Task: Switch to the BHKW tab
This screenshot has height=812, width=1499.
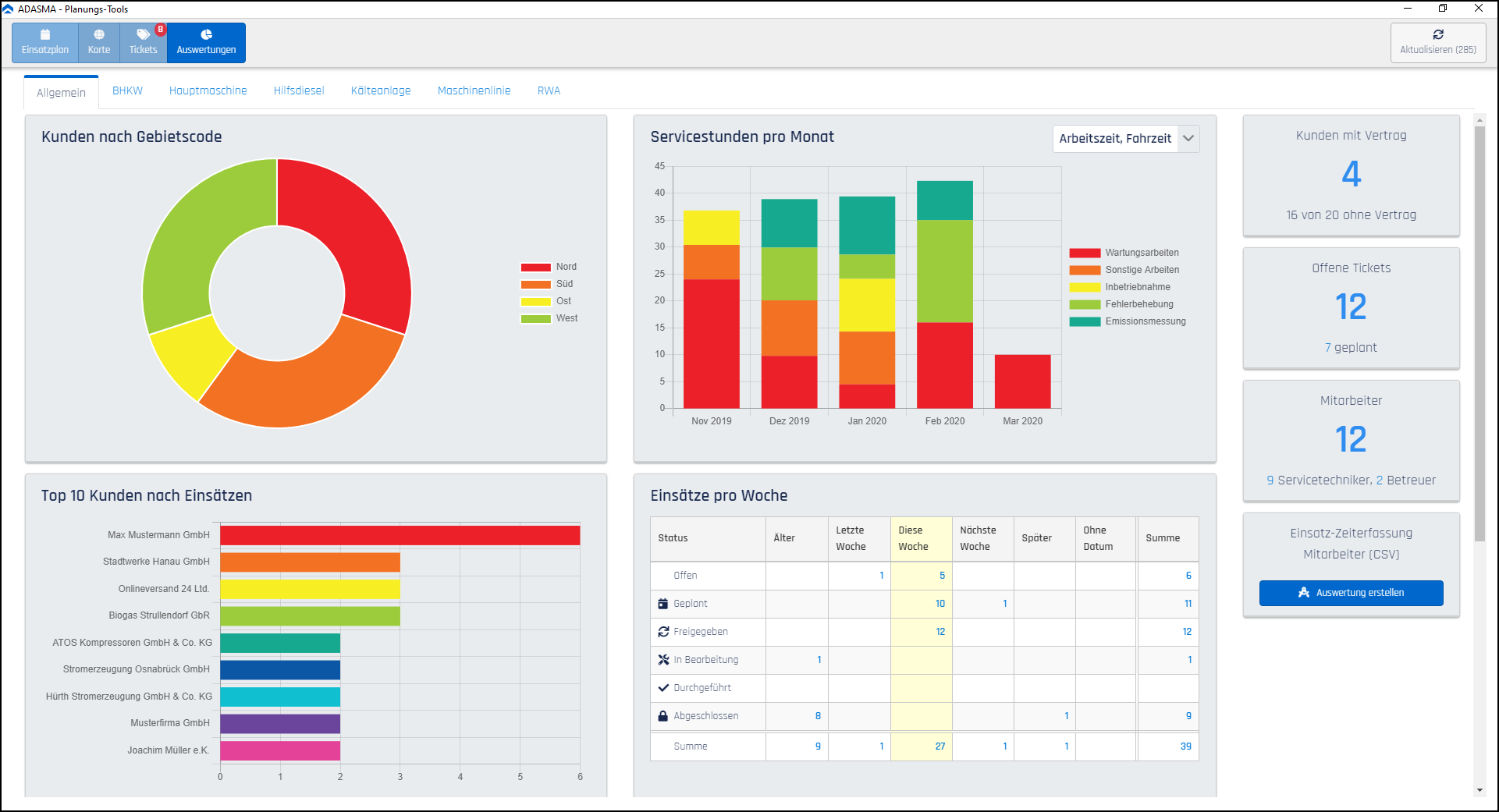Action: pyautogui.click(x=127, y=90)
